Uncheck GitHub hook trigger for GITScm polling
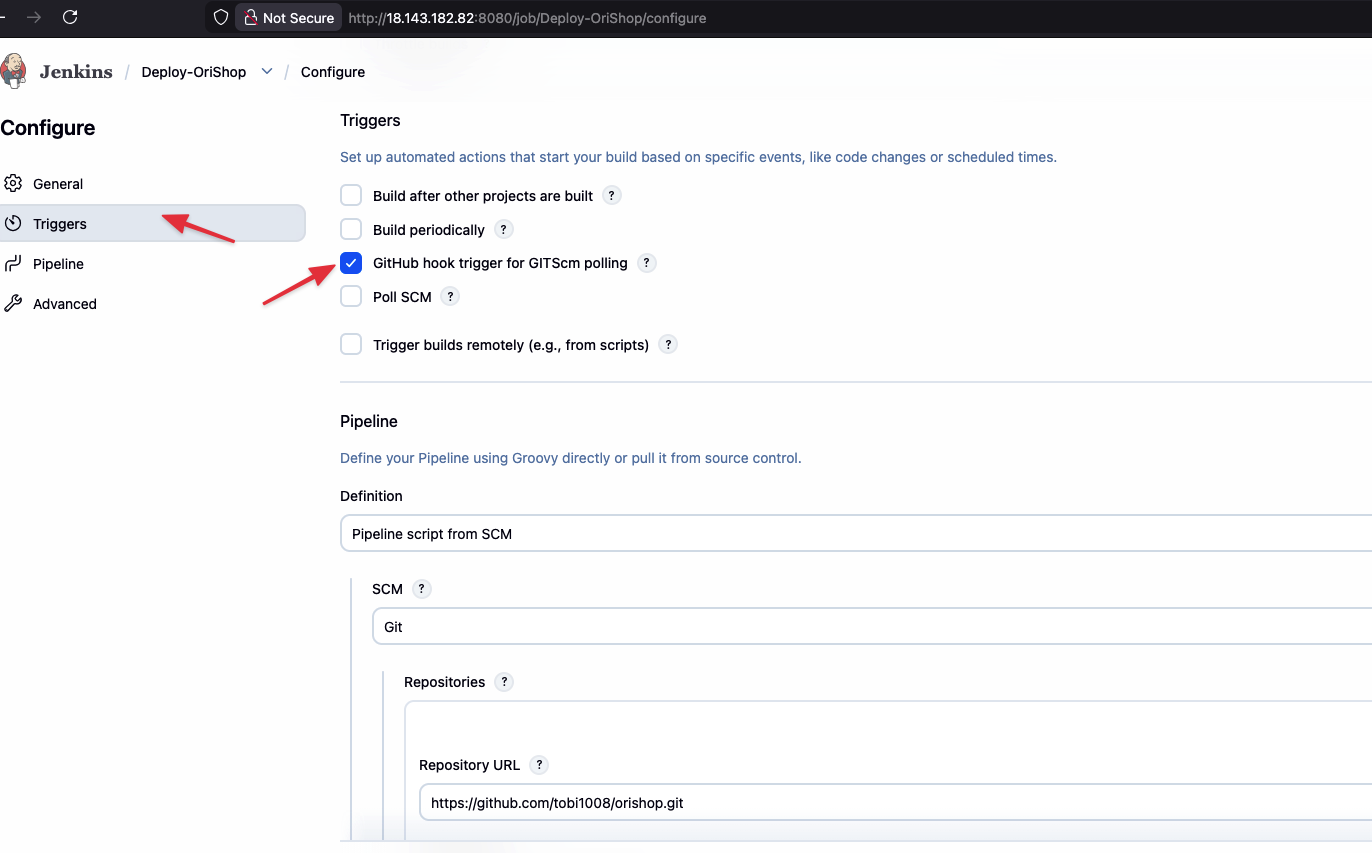The height and width of the screenshot is (853, 1372). (351, 263)
